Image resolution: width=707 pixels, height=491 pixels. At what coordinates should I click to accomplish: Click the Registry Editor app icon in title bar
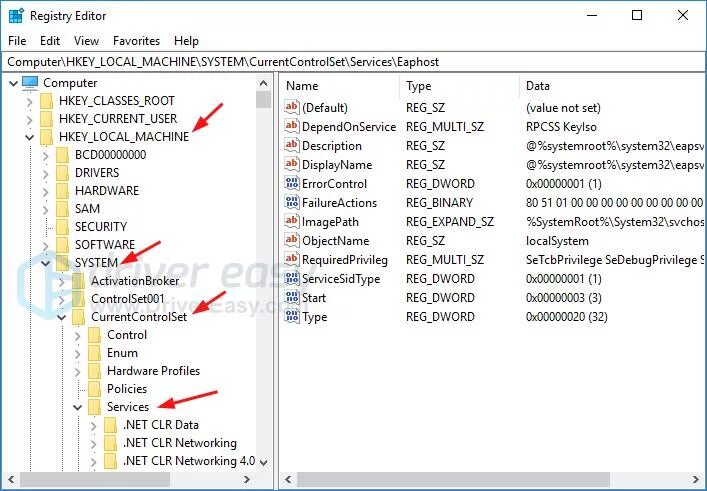click(x=16, y=16)
